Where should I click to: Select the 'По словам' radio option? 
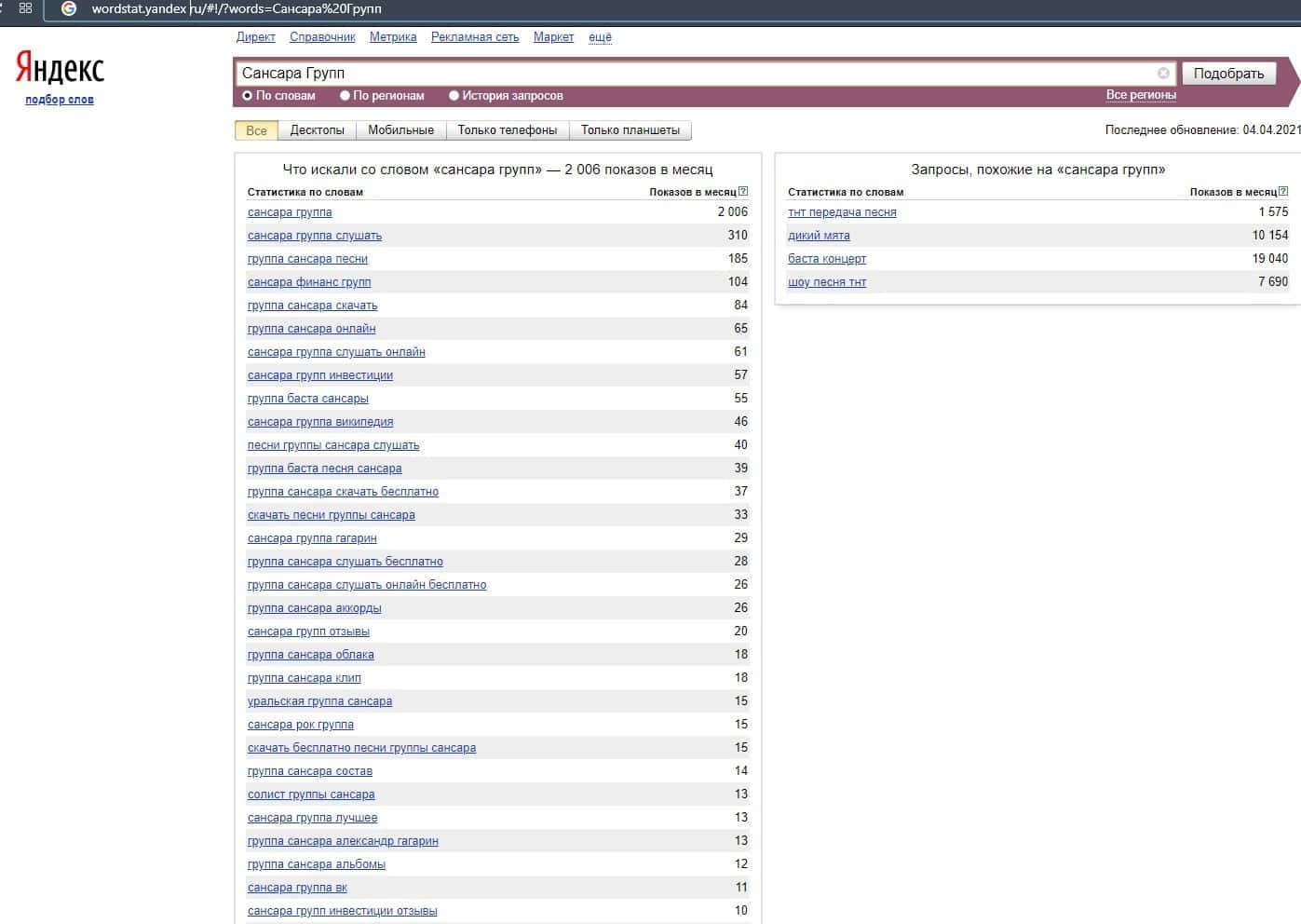click(x=248, y=95)
